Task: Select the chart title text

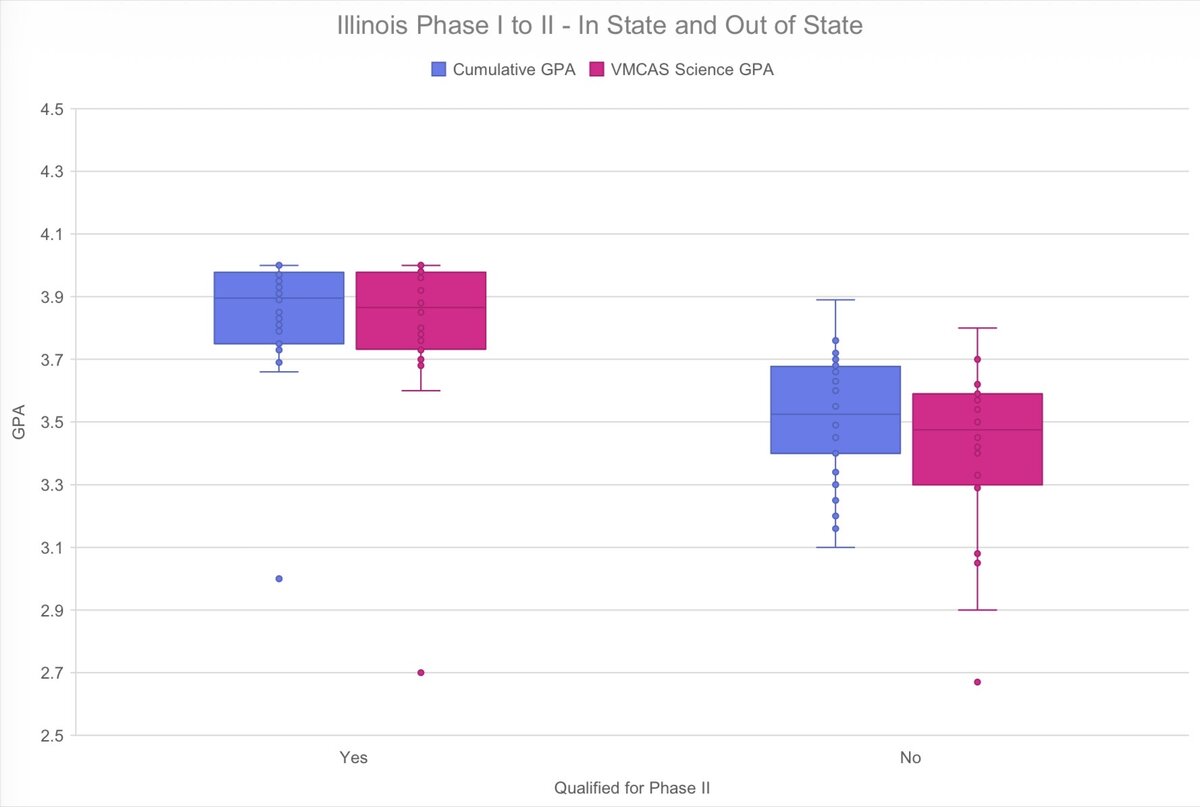Action: (599, 26)
